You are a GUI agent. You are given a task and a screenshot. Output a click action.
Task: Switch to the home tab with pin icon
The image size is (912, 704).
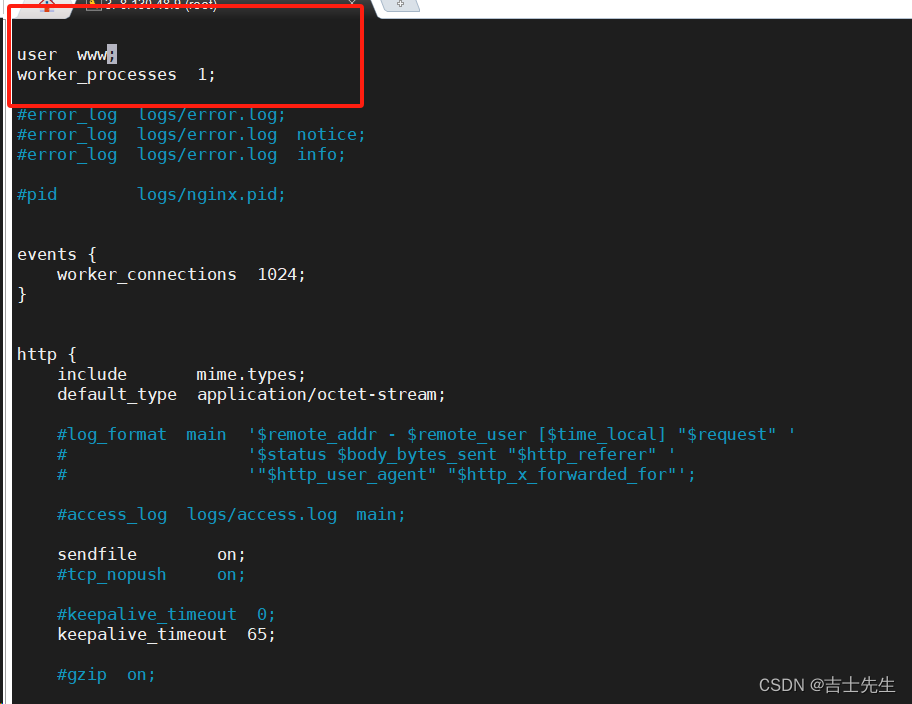click(46, 6)
